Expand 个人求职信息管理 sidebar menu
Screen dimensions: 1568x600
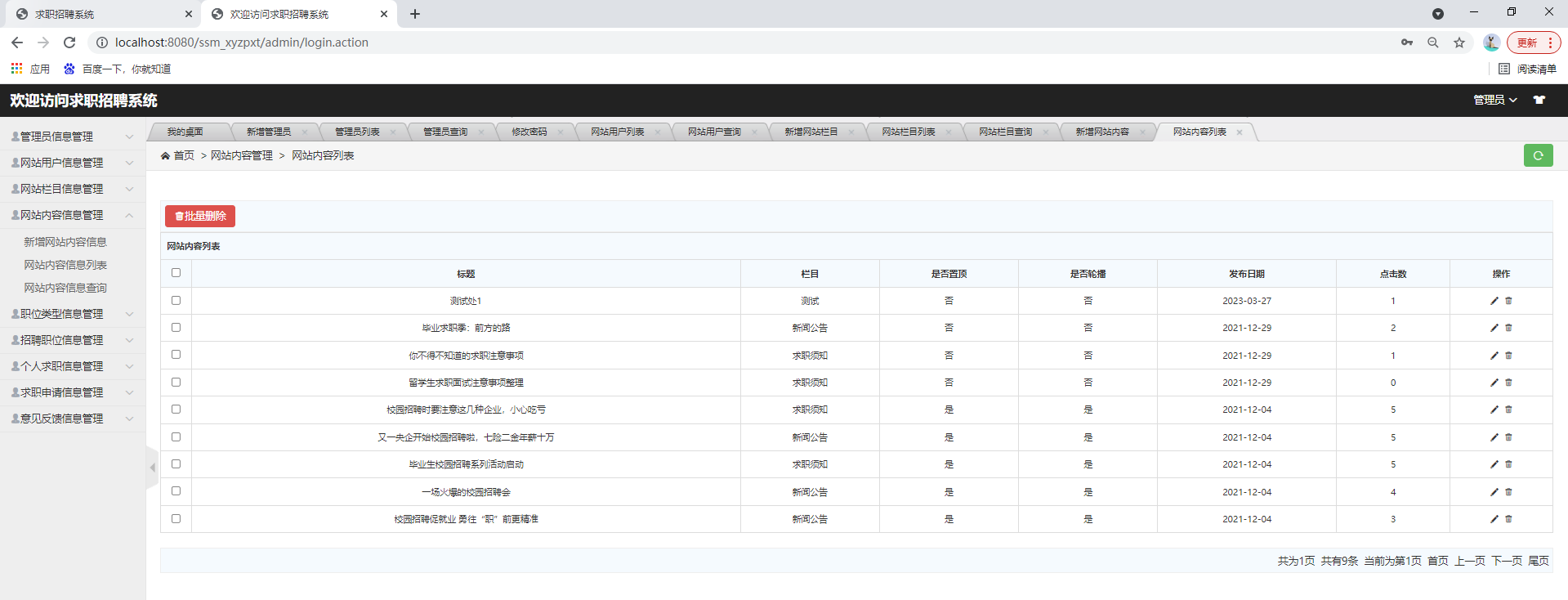[x=73, y=366]
